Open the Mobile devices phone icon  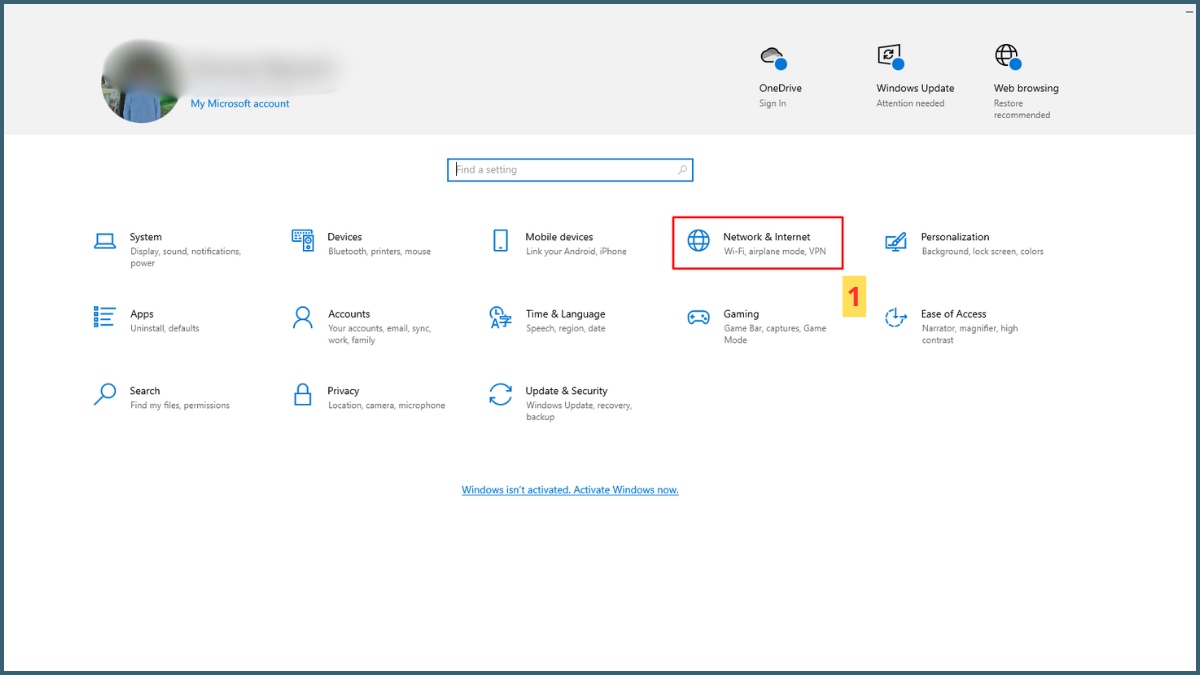point(500,241)
